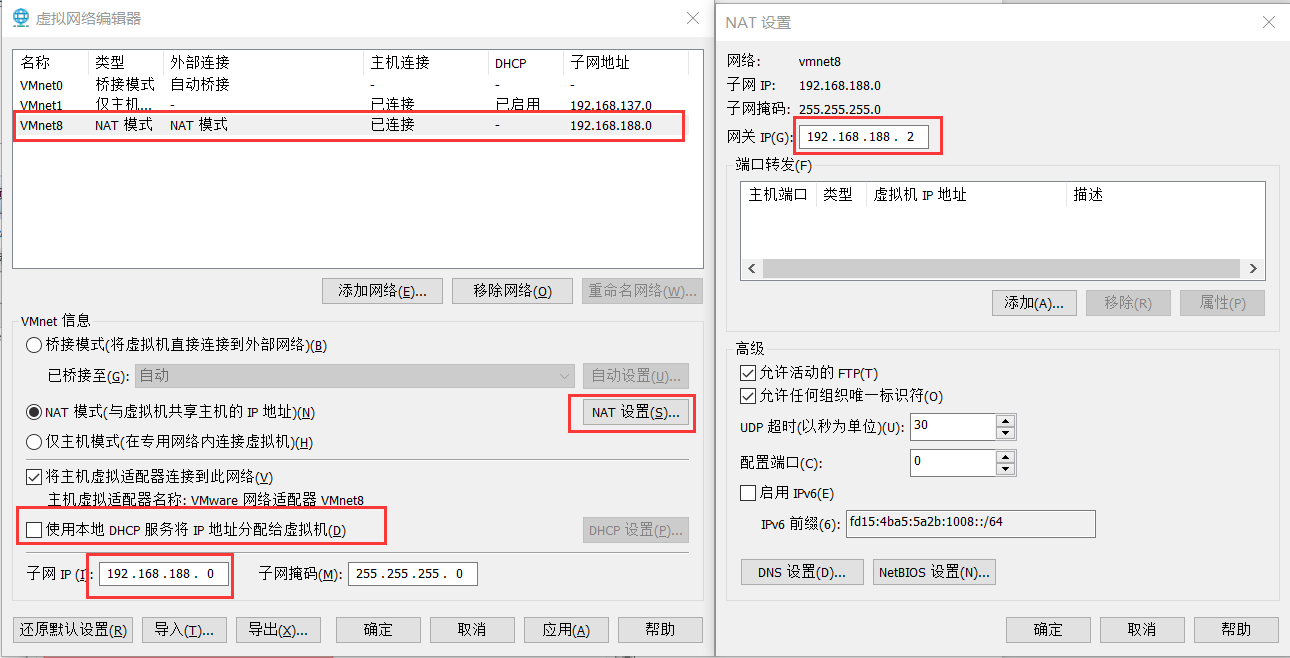Toggle 将主机虚拟适配器连接到此网络 checkbox
The width and height of the screenshot is (1290, 658).
pos(34,477)
